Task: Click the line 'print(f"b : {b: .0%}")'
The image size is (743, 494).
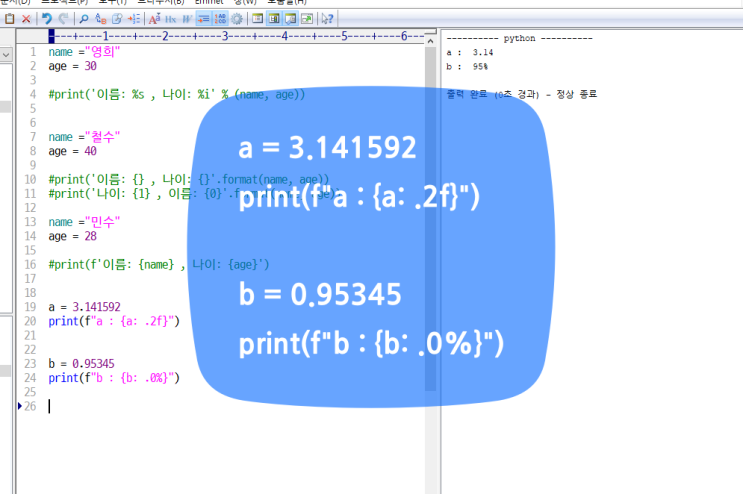Action: click(x=114, y=378)
